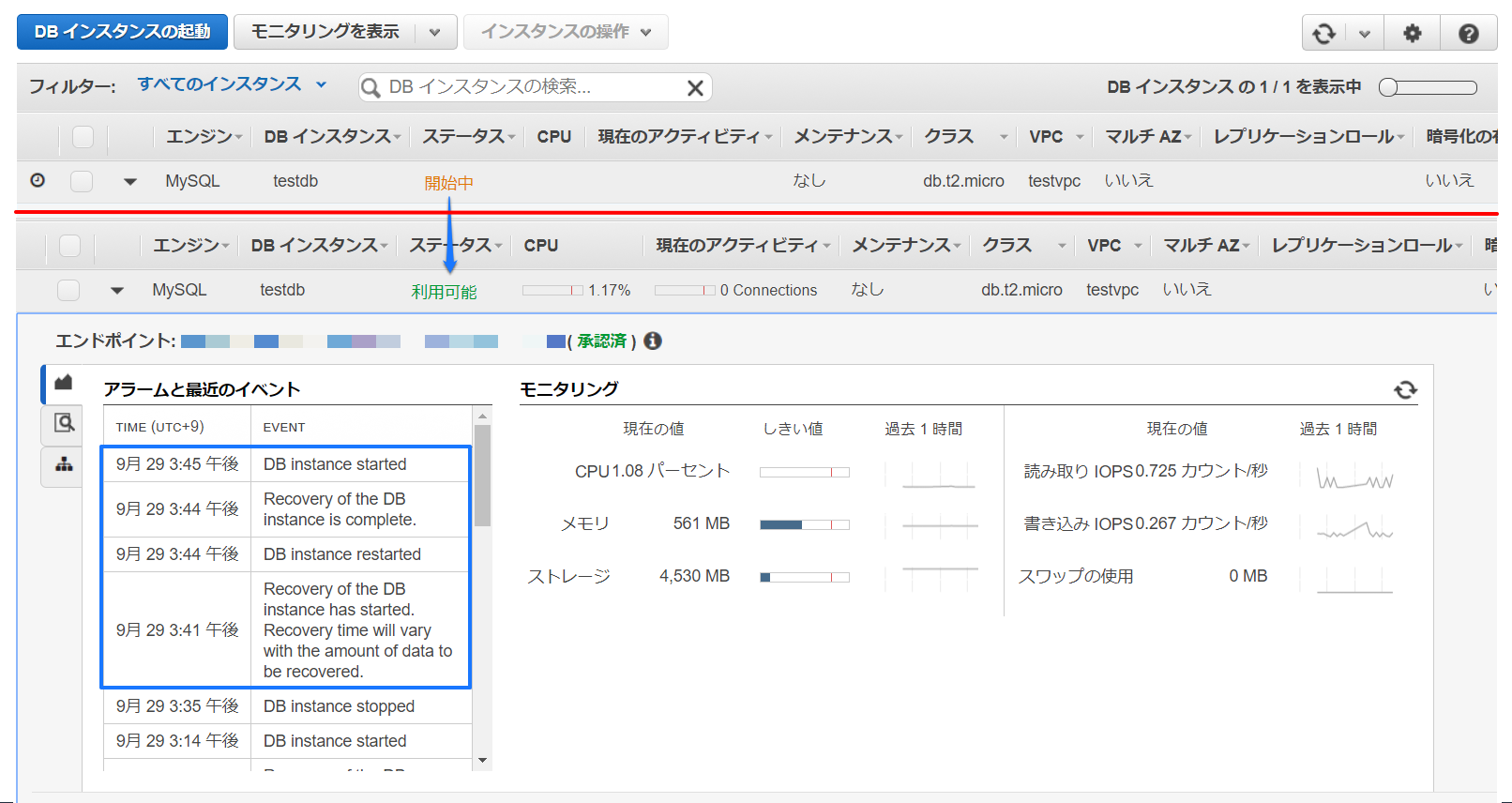Tick the select-all checkbox in the lower table header
The height and width of the screenshot is (803, 1512).
(x=70, y=246)
